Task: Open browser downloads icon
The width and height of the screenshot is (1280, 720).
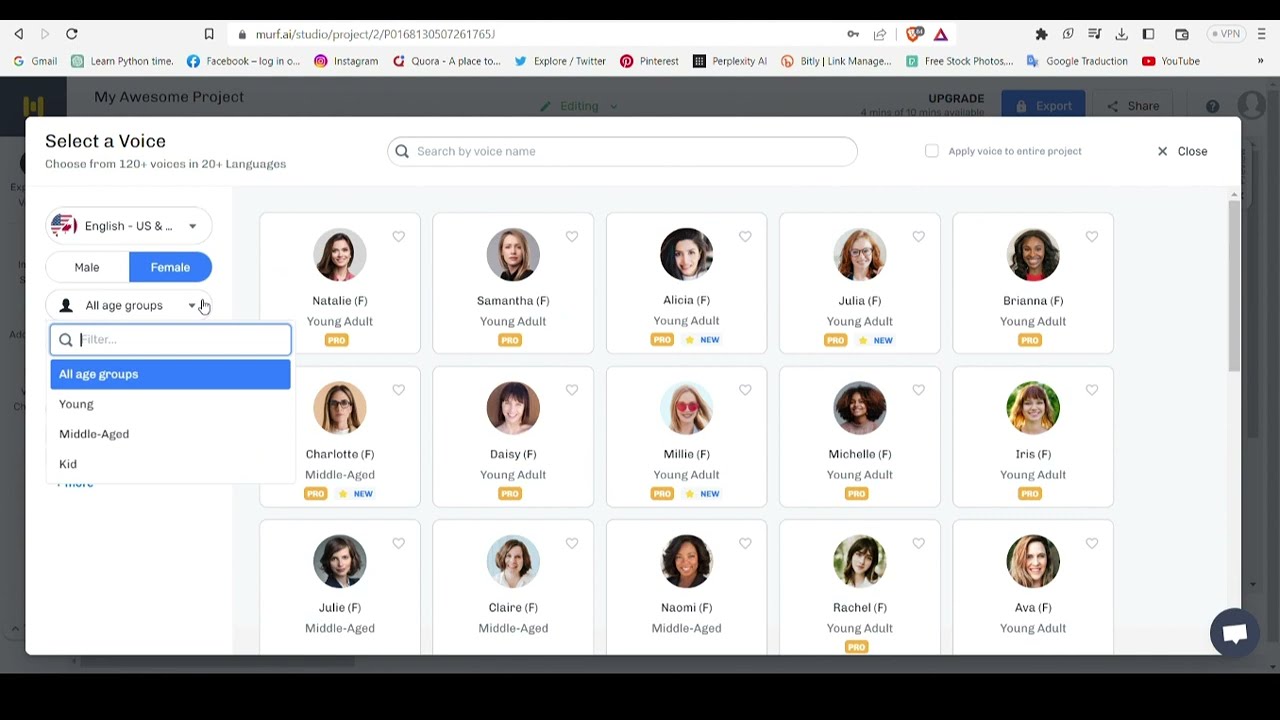Action: point(1122,34)
